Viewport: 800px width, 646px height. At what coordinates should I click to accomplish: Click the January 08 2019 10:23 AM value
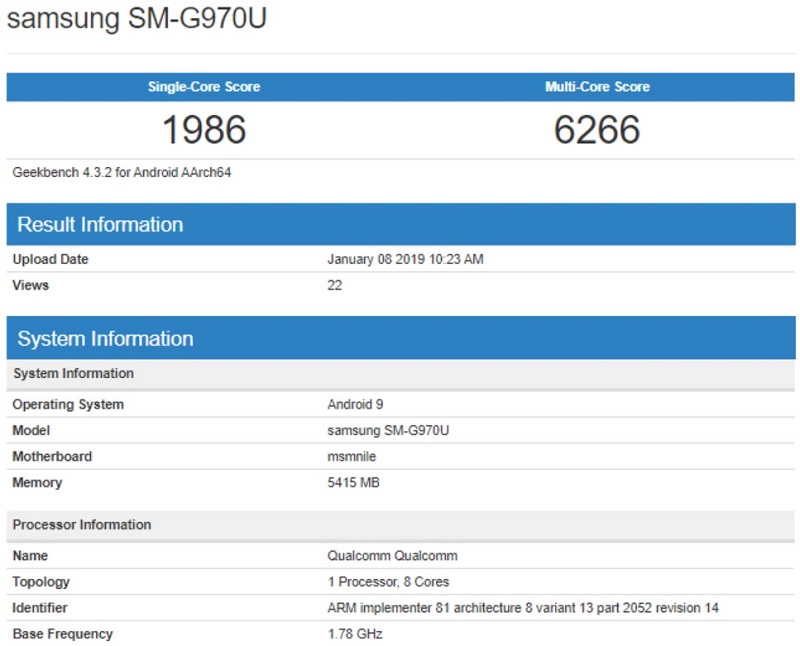406,259
